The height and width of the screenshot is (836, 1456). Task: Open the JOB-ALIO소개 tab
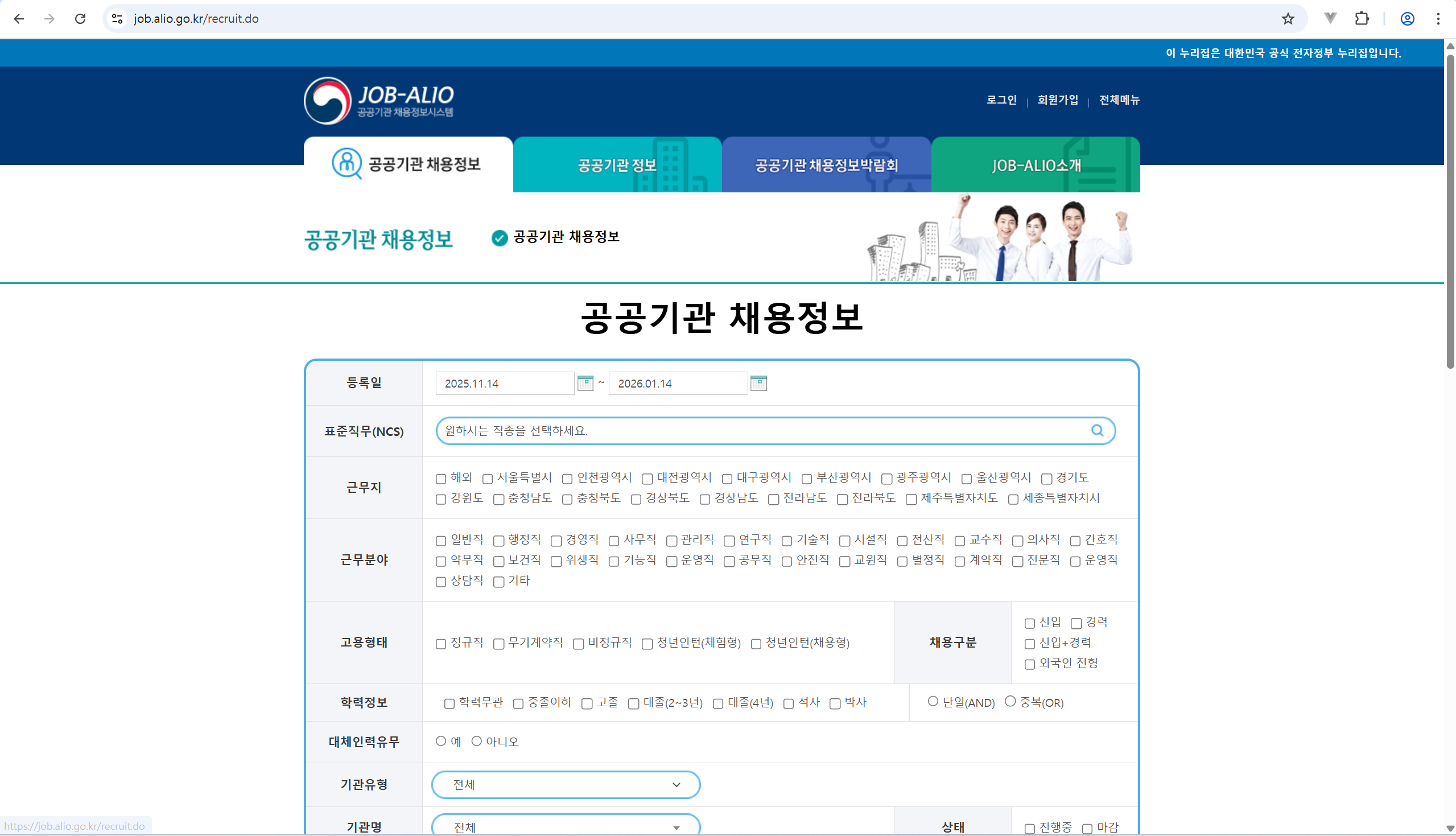[x=1035, y=165]
